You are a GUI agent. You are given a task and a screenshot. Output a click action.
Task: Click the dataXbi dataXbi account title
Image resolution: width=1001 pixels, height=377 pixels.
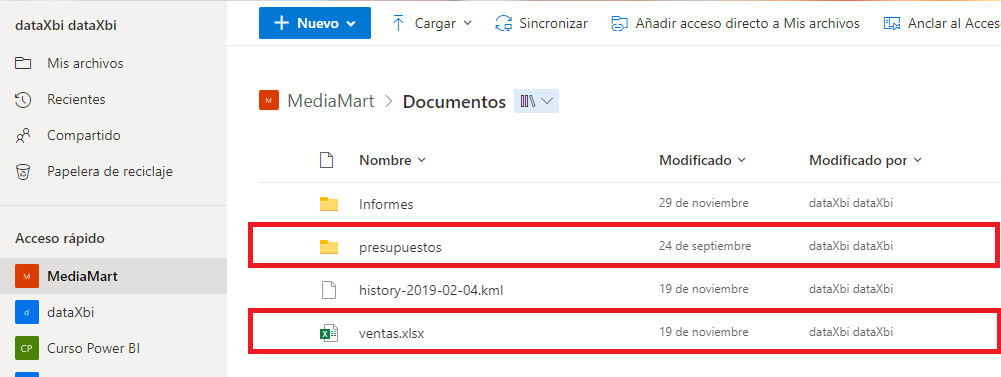pos(66,26)
